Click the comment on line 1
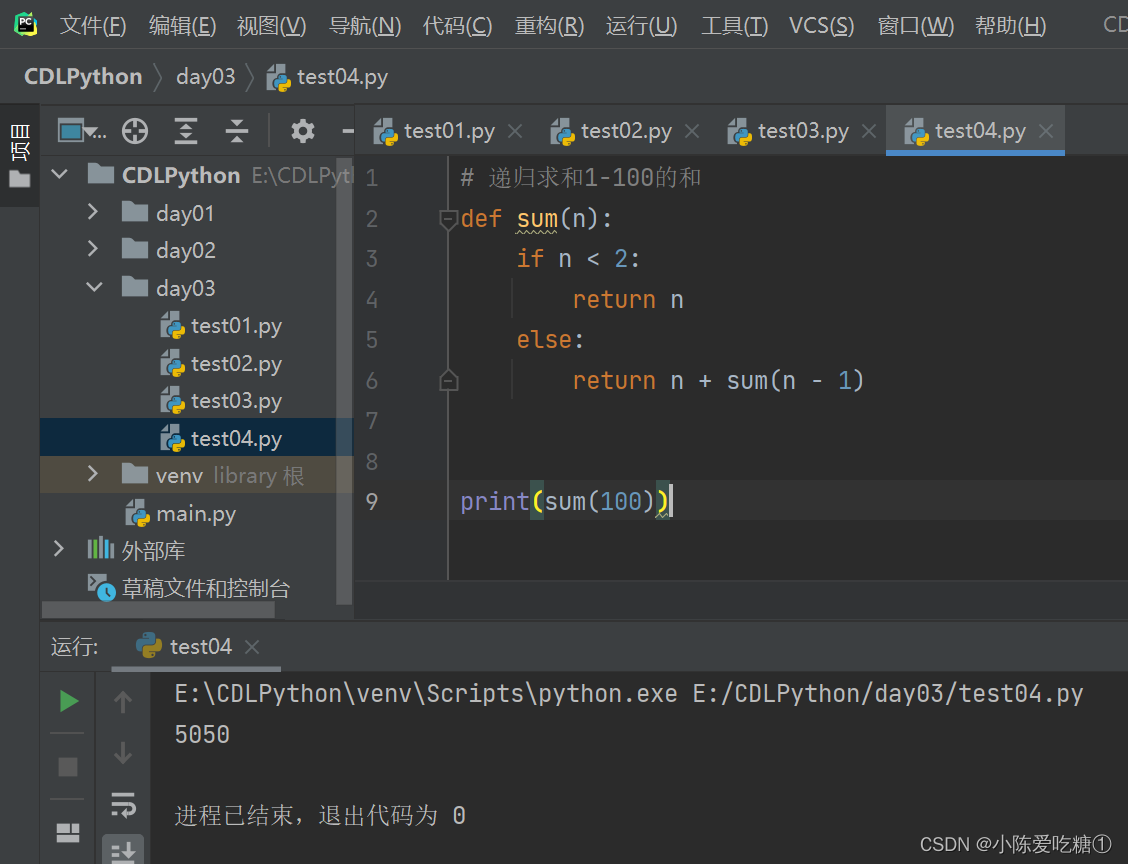Viewport: 1128px width, 864px height. coord(581,178)
